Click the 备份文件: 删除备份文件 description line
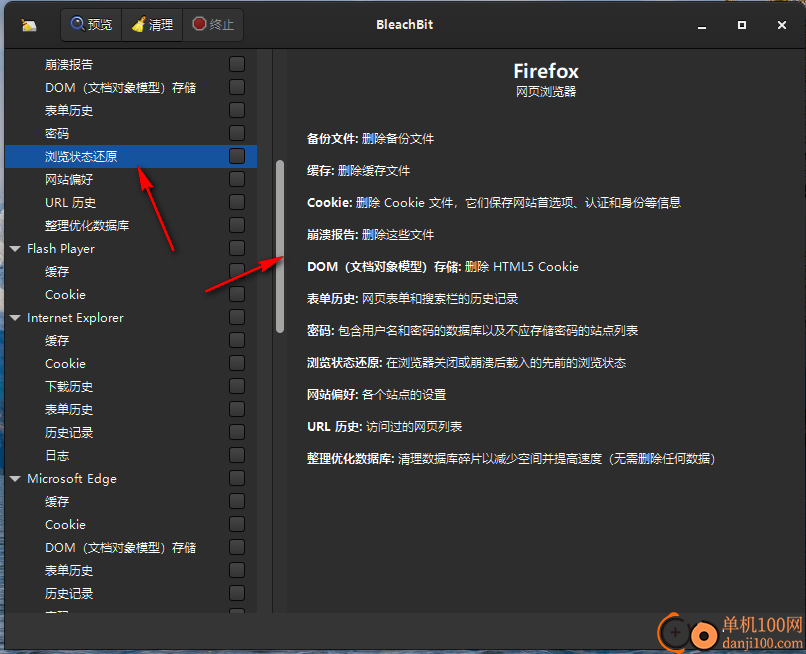Viewport: 806px width, 654px height. [370, 138]
